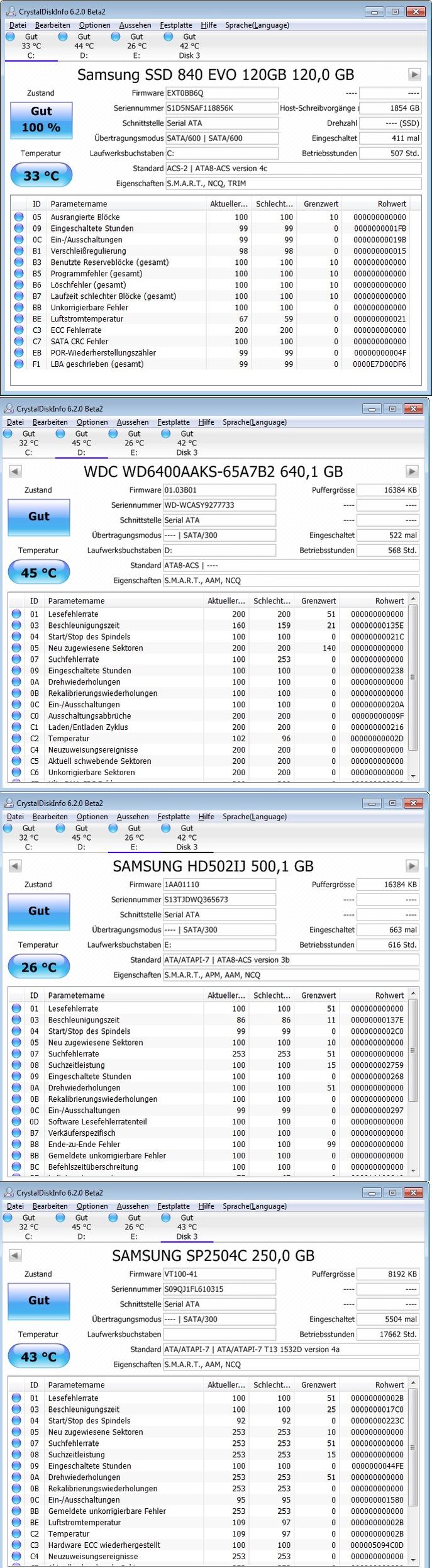This screenshot has width=432, height=1568.
Task: Go to previous disk arrow in SAMSUNG HD502IJ window
Action: coord(15,866)
